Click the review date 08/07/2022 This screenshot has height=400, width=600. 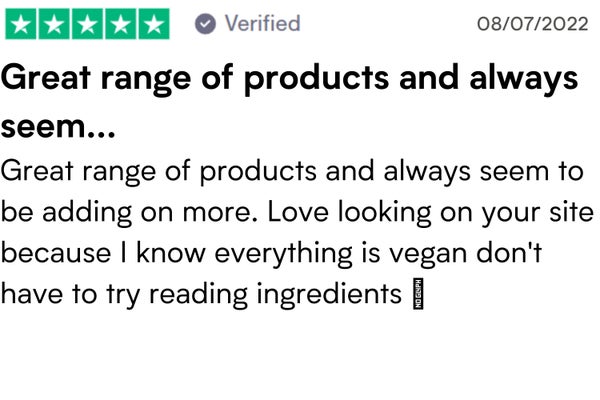click(532, 24)
